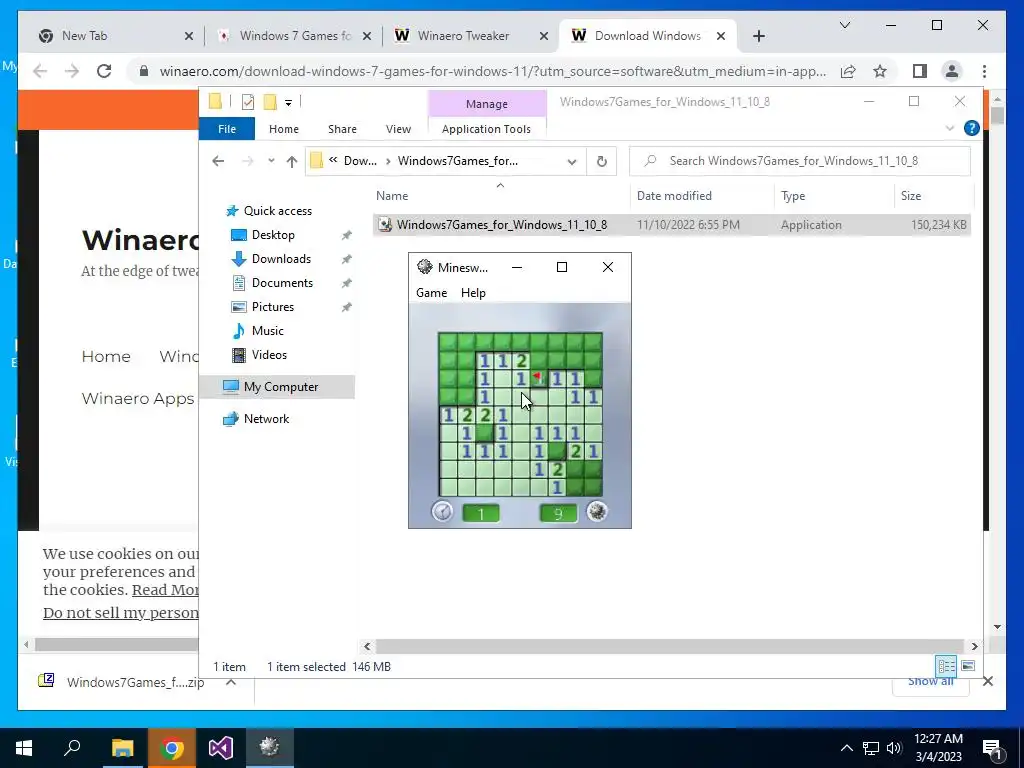Click the Explorer up-one-level arrow
Screen dimensions: 1024x768
[x=292, y=161]
